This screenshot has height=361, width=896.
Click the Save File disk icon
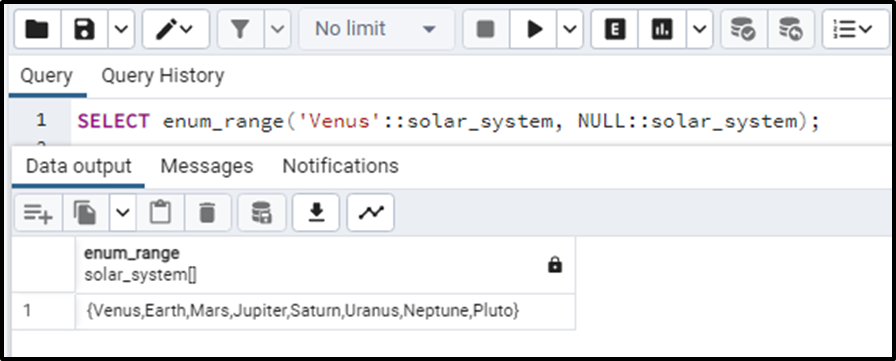[x=85, y=29]
